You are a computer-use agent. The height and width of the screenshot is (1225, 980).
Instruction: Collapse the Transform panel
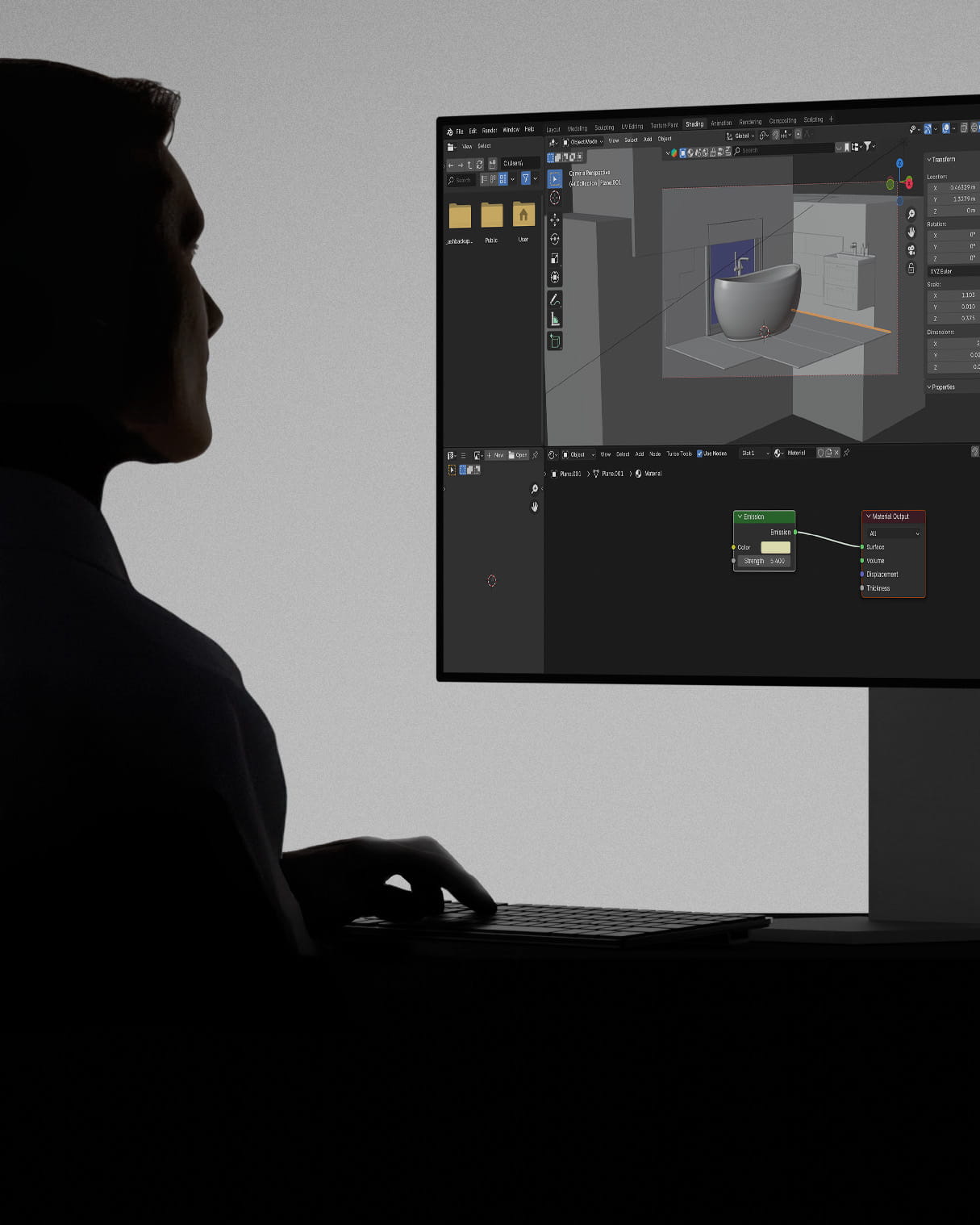click(929, 159)
